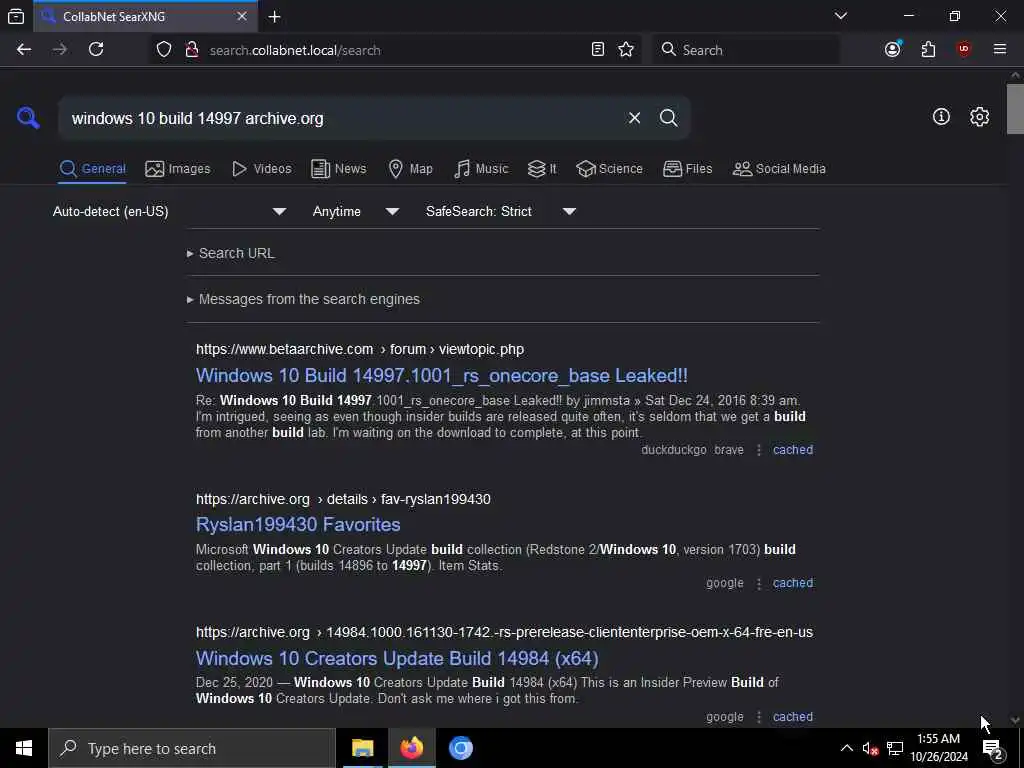Switch to It category
The width and height of the screenshot is (1024, 768).
[542, 168]
